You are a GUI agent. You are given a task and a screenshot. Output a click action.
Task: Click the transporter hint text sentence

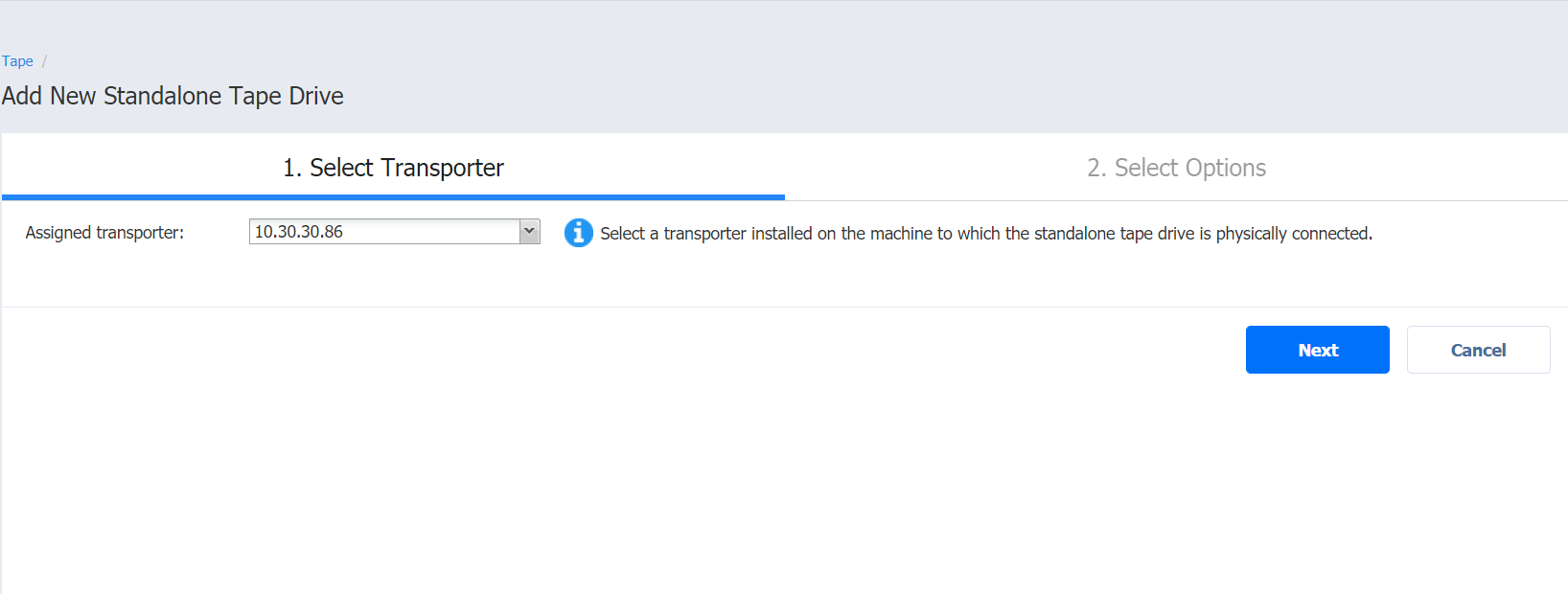click(985, 234)
